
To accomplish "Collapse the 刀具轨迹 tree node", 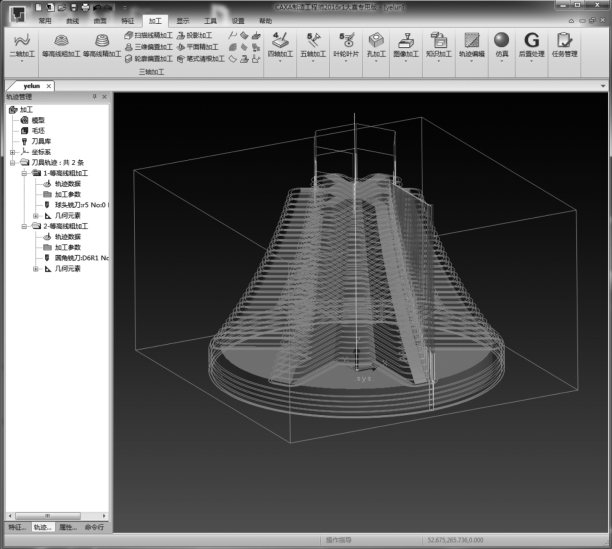I will (13, 162).
